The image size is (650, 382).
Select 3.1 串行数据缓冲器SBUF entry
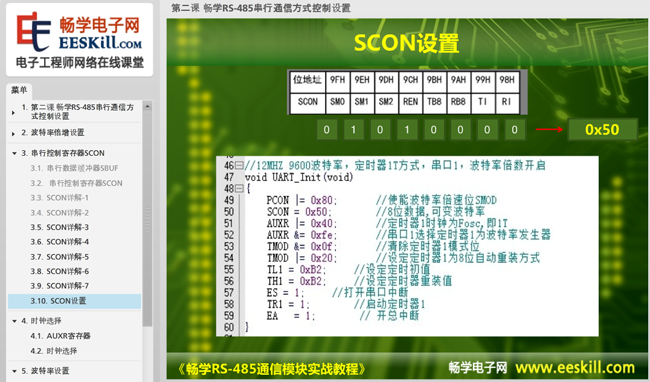pyautogui.click(x=74, y=168)
